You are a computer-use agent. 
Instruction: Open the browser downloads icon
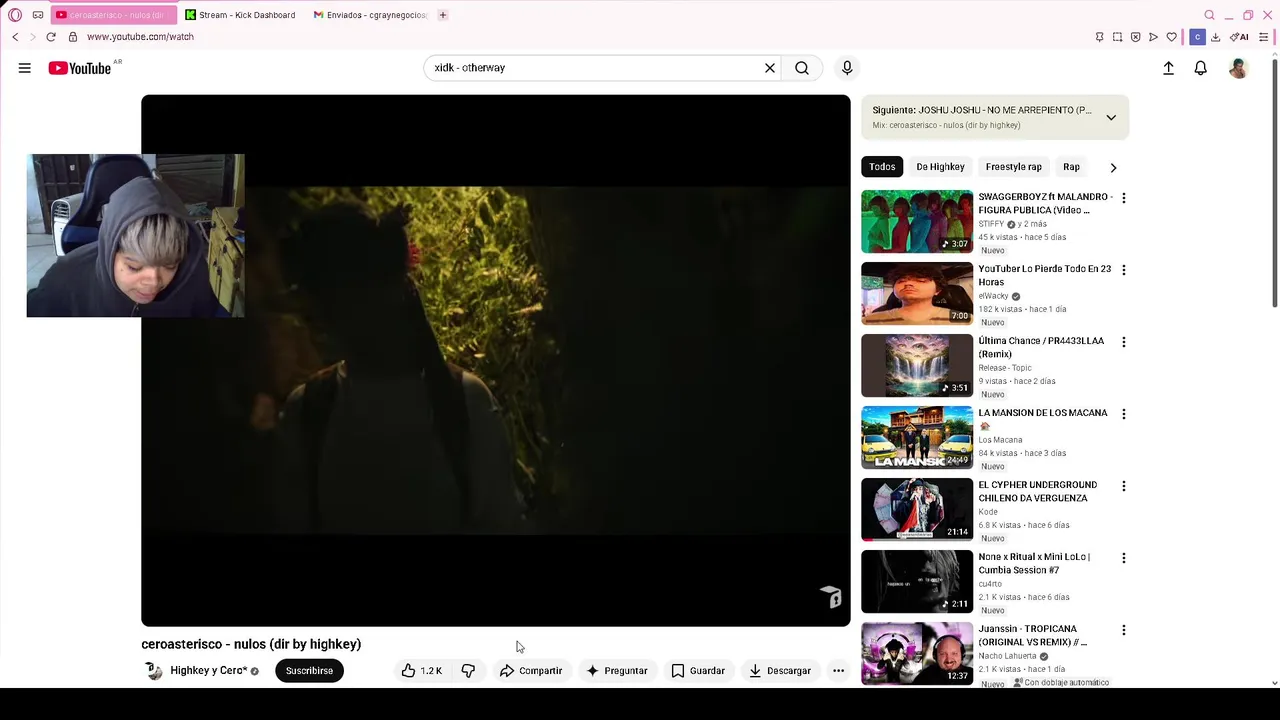coord(1215,37)
